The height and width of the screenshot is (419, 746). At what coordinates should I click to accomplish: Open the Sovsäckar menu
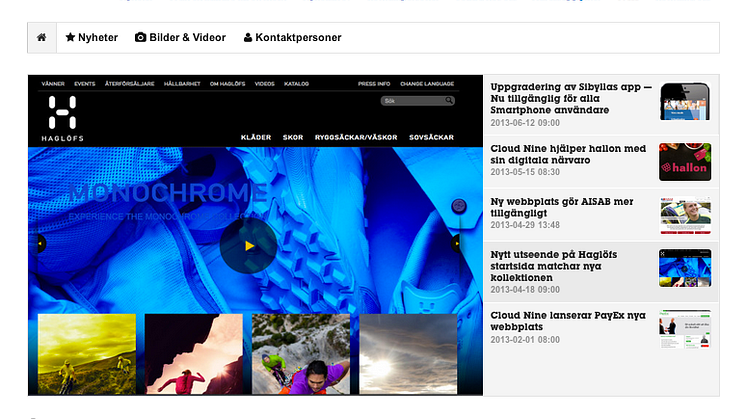click(432, 137)
